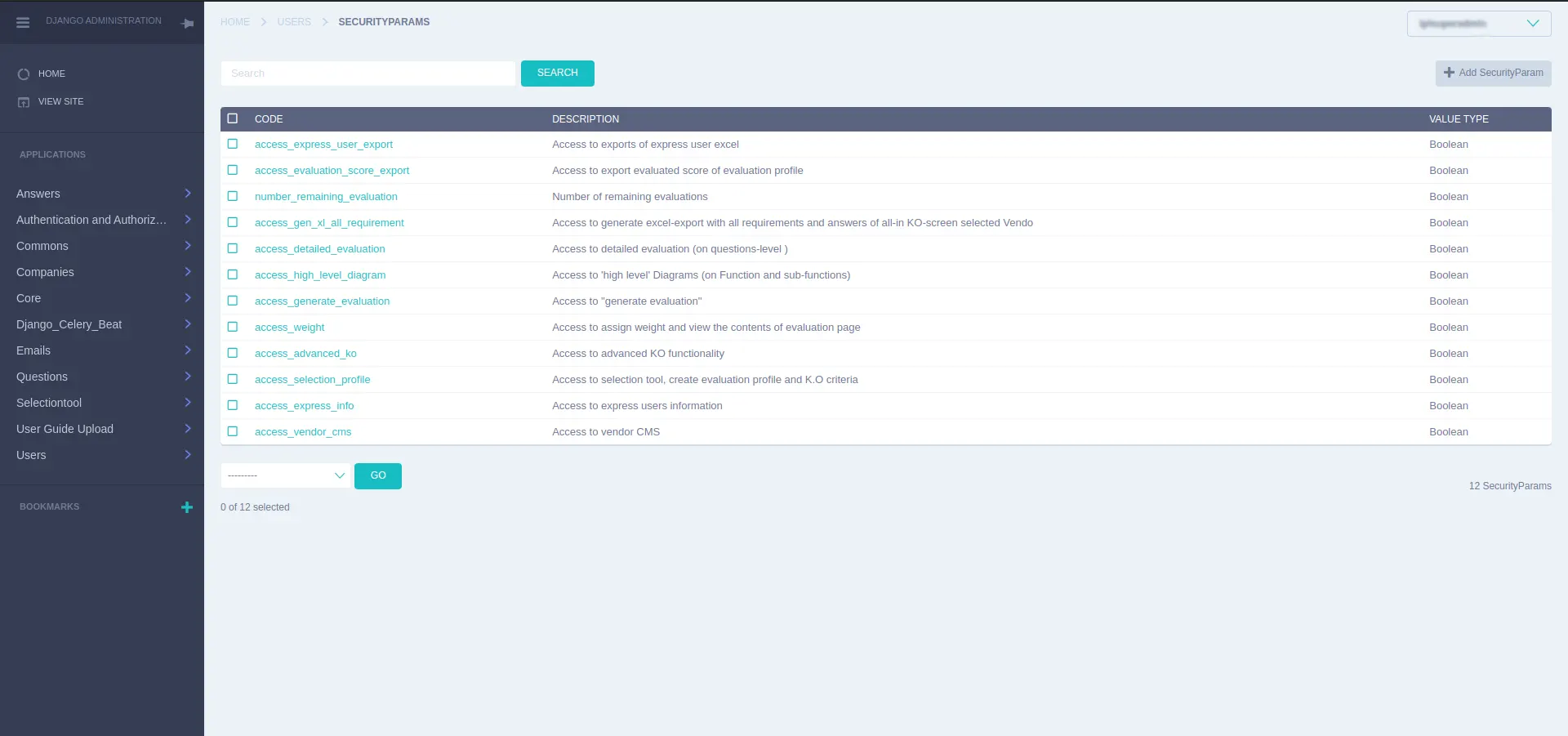Expand the Core chevron
The height and width of the screenshot is (736, 1568).
tap(188, 298)
